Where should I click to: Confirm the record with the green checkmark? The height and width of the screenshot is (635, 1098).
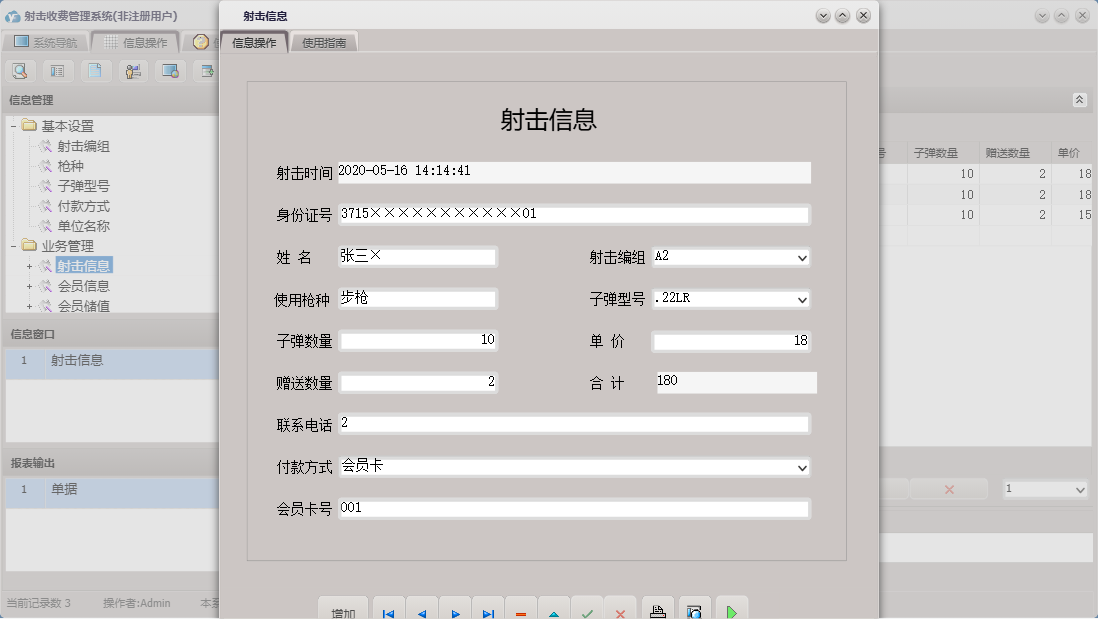tap(587, 612)
